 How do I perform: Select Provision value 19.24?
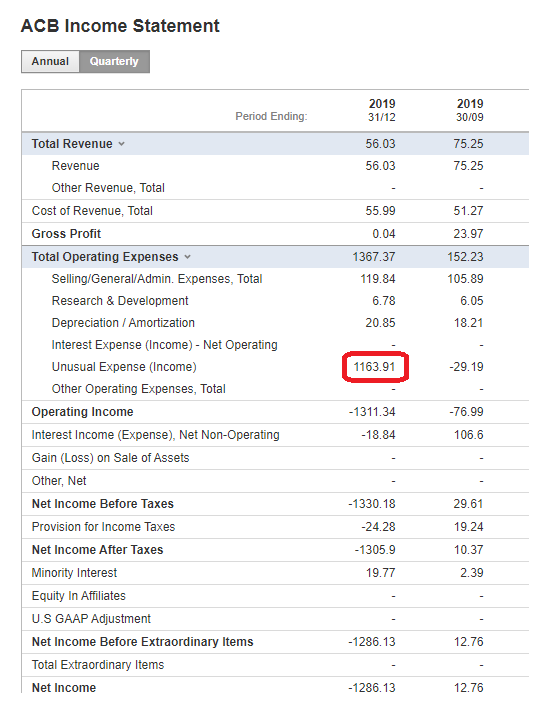[468, 526]
